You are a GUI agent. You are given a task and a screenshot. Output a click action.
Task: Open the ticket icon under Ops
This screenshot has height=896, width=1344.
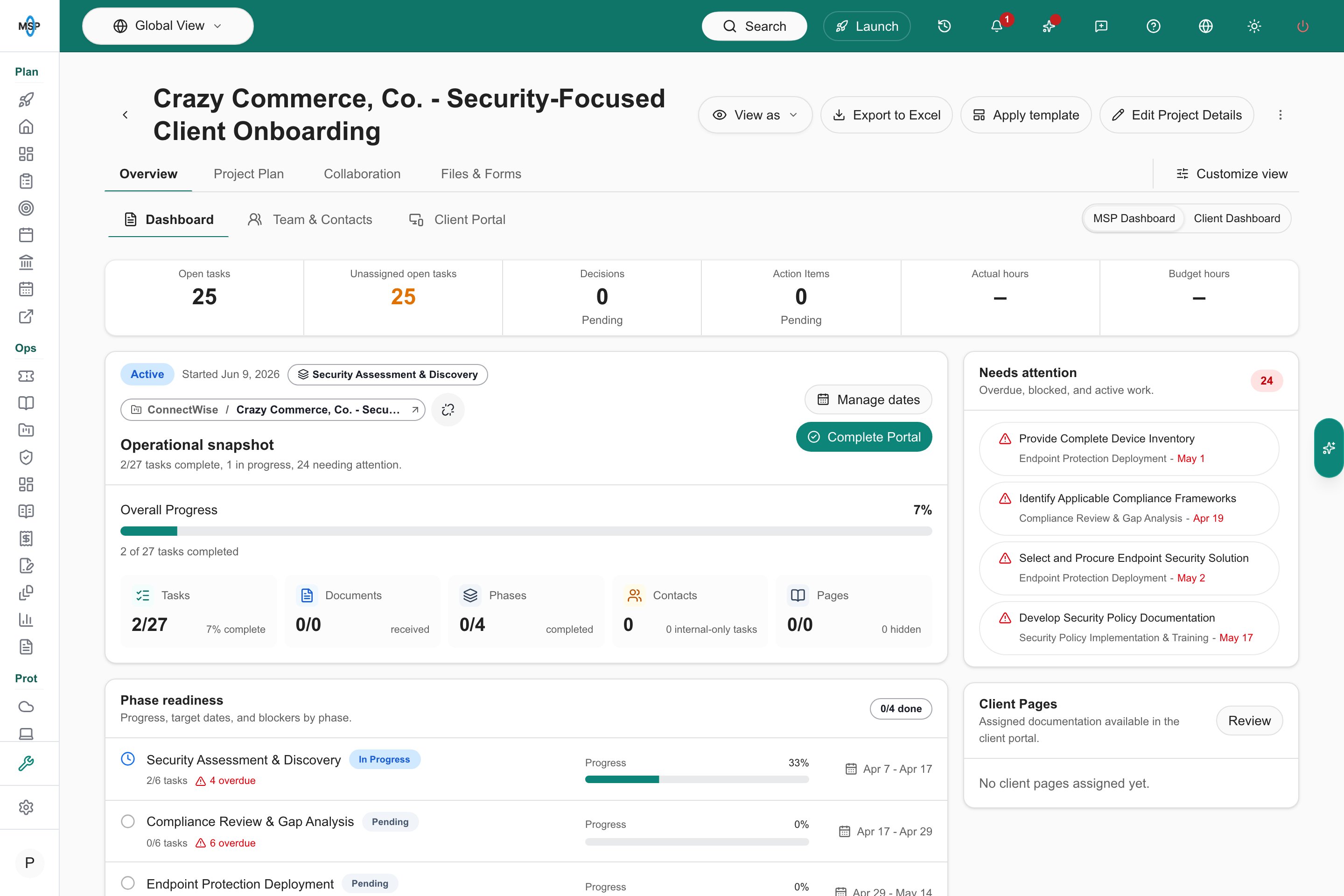pyautogui.click(x=26, y=376)
